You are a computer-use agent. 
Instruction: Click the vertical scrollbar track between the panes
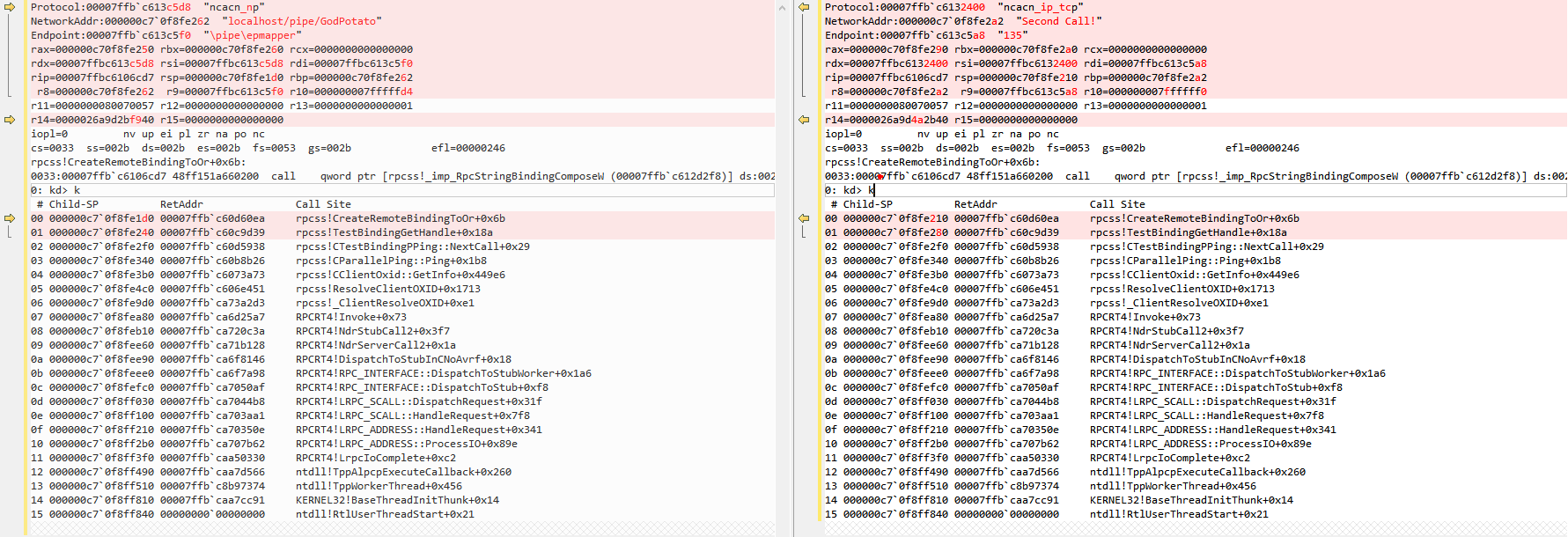pos(783,264)
